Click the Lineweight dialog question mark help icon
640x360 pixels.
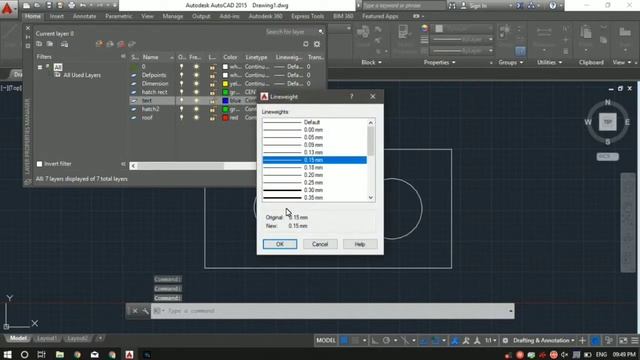click(x=351, y=96)
